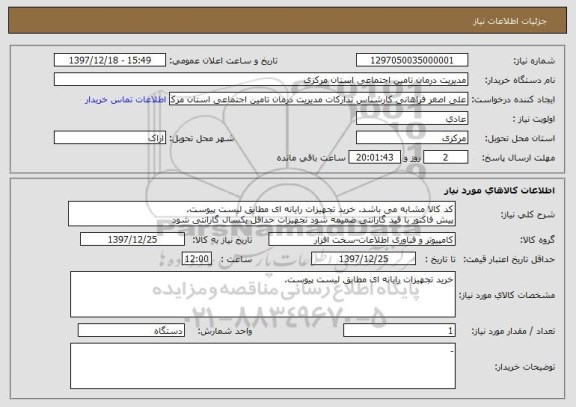Click the remaining days field showing 2
576x407 pixels.
446,157
